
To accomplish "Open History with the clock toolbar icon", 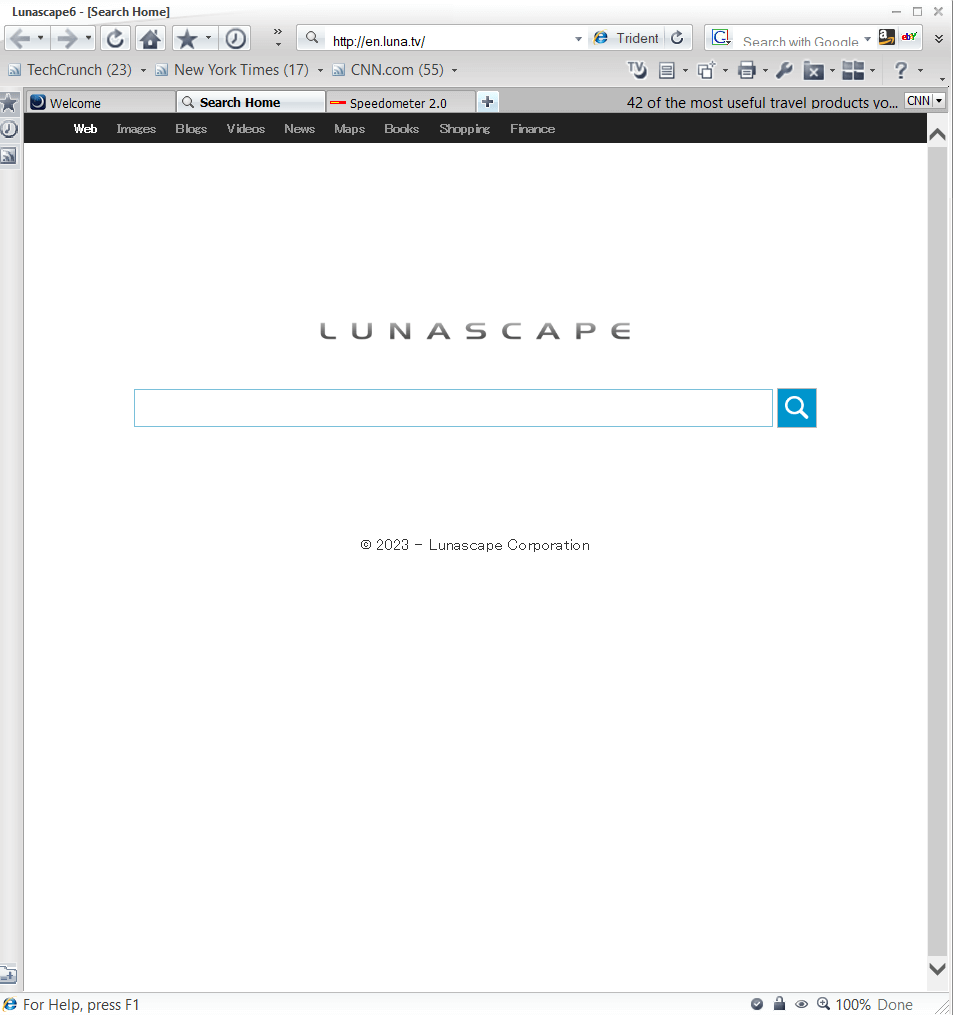I will click(x=236, y=39).
